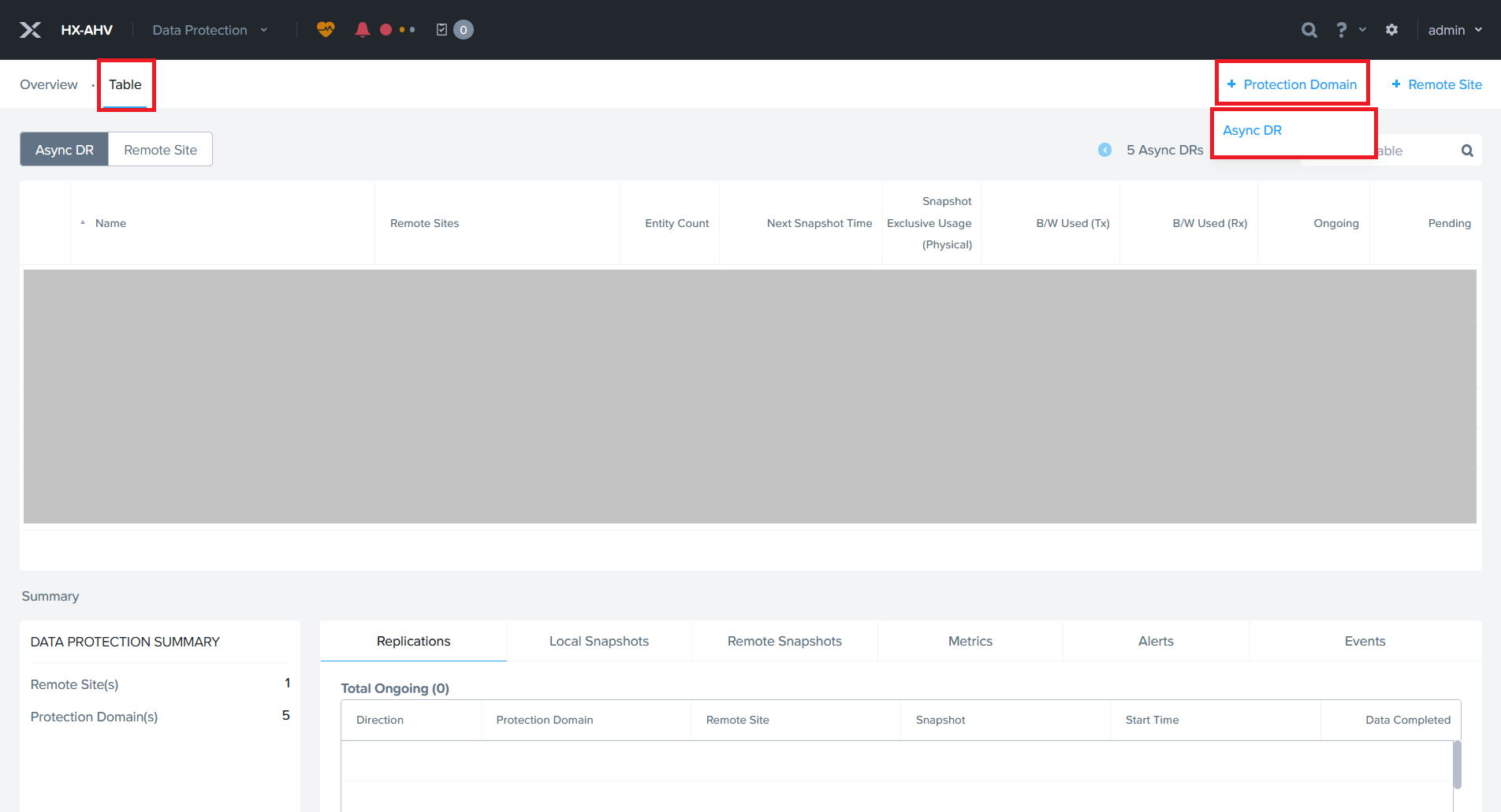Click the blue previous-page arrow near Async DRs
Viewport: 1501px width, 812px height.
(x=1105, y=150)
